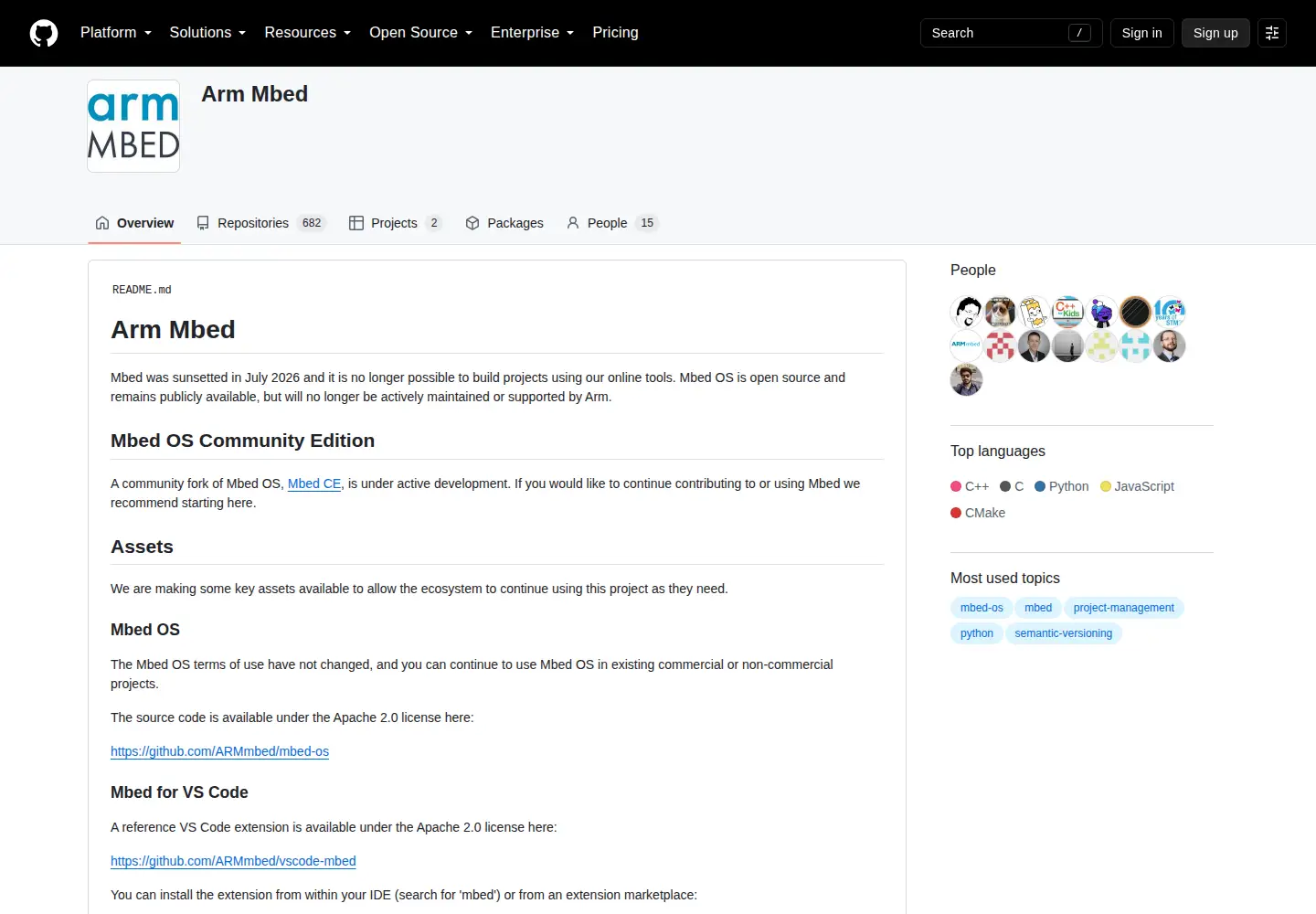This screenshot has height=914, width=1316.
Task: Select the mbed-os topic tag
Action: [982, 608]
